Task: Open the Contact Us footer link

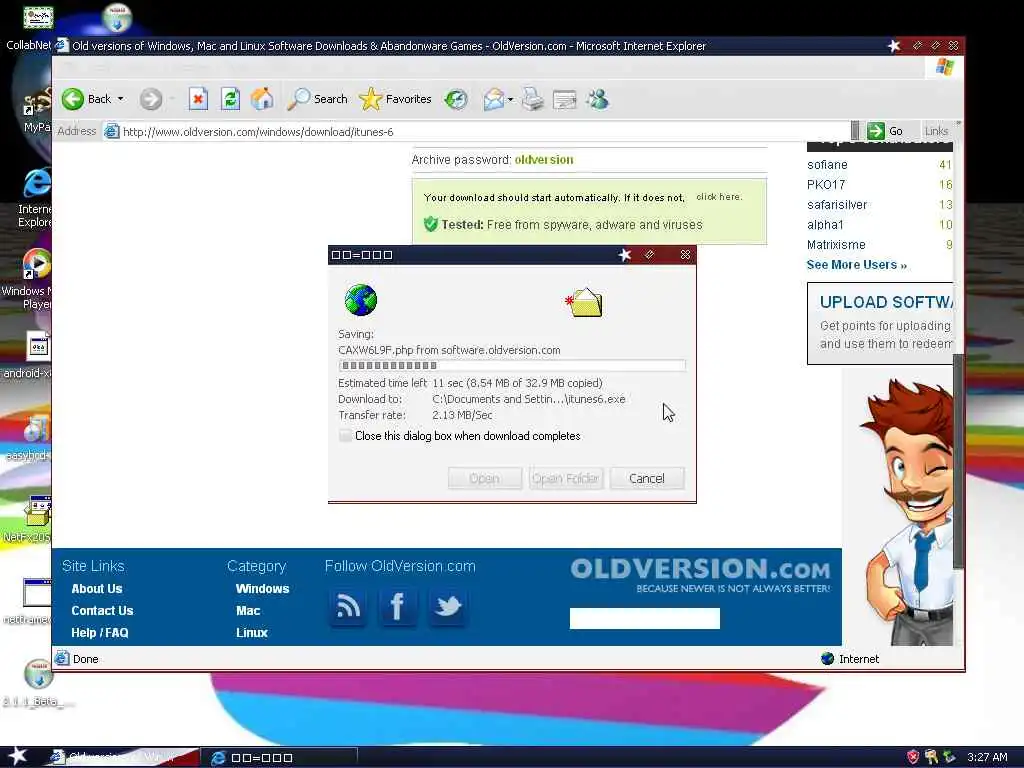Action: click(x=102, y=611)
